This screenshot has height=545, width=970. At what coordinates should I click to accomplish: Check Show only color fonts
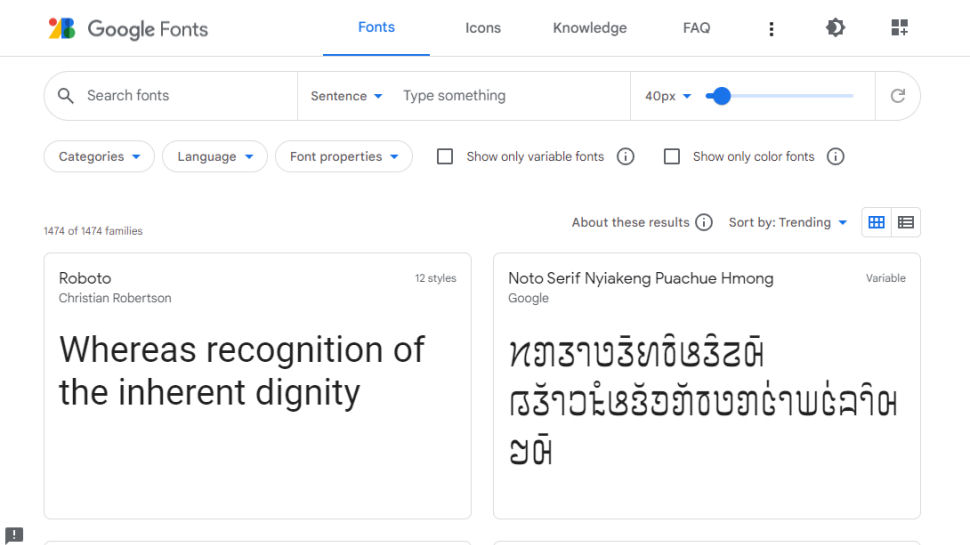672,156
